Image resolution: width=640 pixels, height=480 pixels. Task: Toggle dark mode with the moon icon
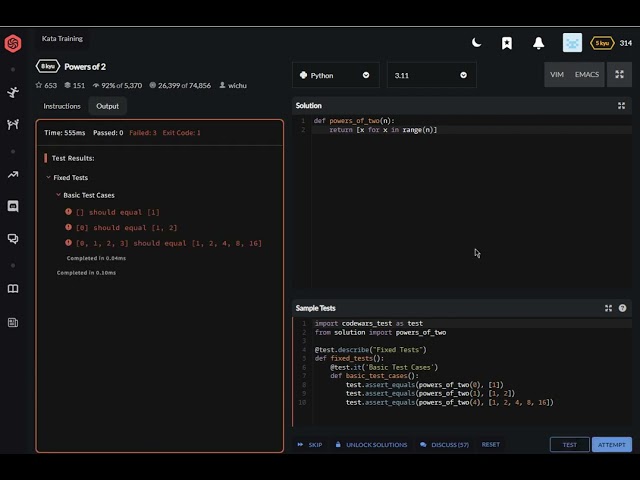(x=476, y=42)
